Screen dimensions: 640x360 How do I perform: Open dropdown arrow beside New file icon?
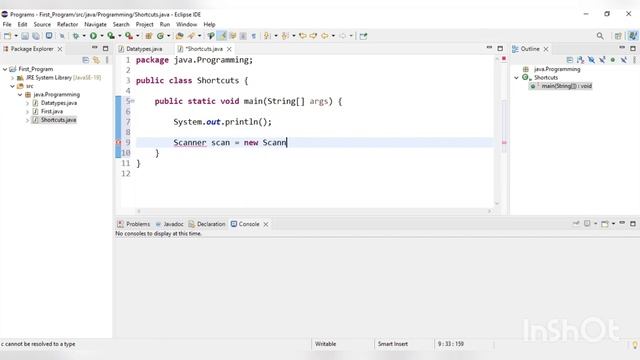pyautogui.click(x=16, y=36)
